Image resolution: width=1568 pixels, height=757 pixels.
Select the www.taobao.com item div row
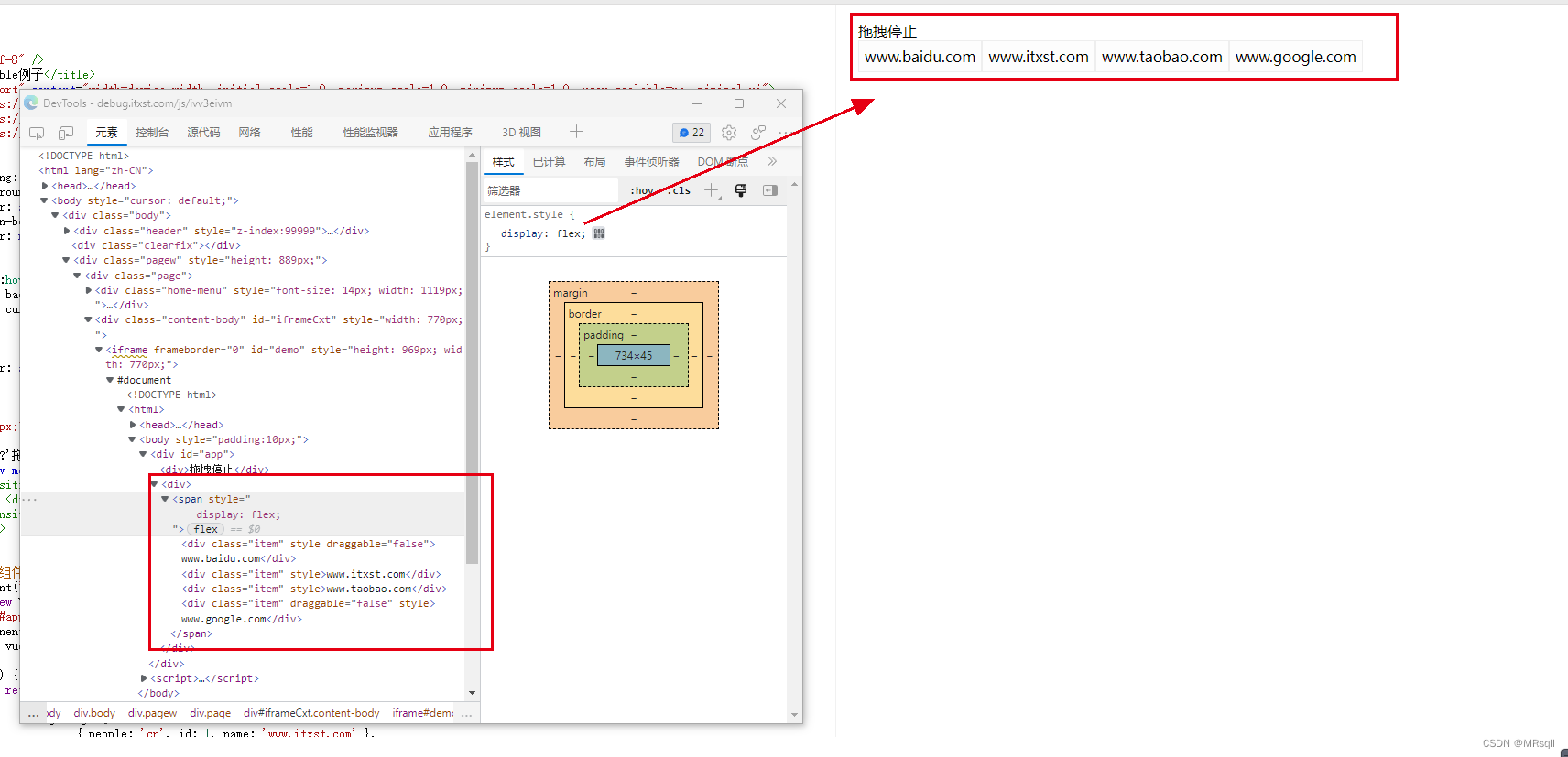pos(314,589)
